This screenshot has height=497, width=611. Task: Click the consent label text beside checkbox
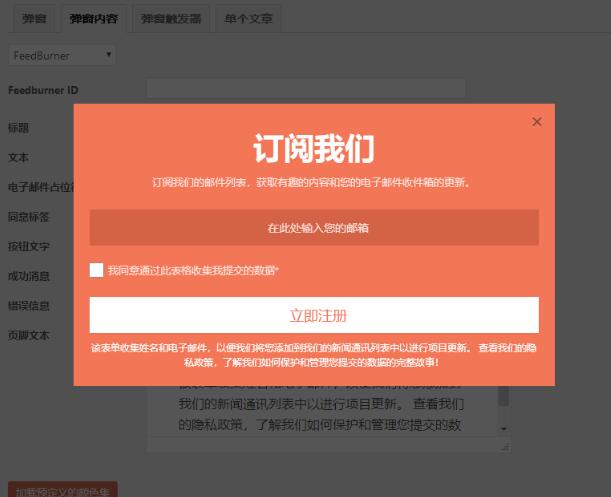tap(194, 270)
